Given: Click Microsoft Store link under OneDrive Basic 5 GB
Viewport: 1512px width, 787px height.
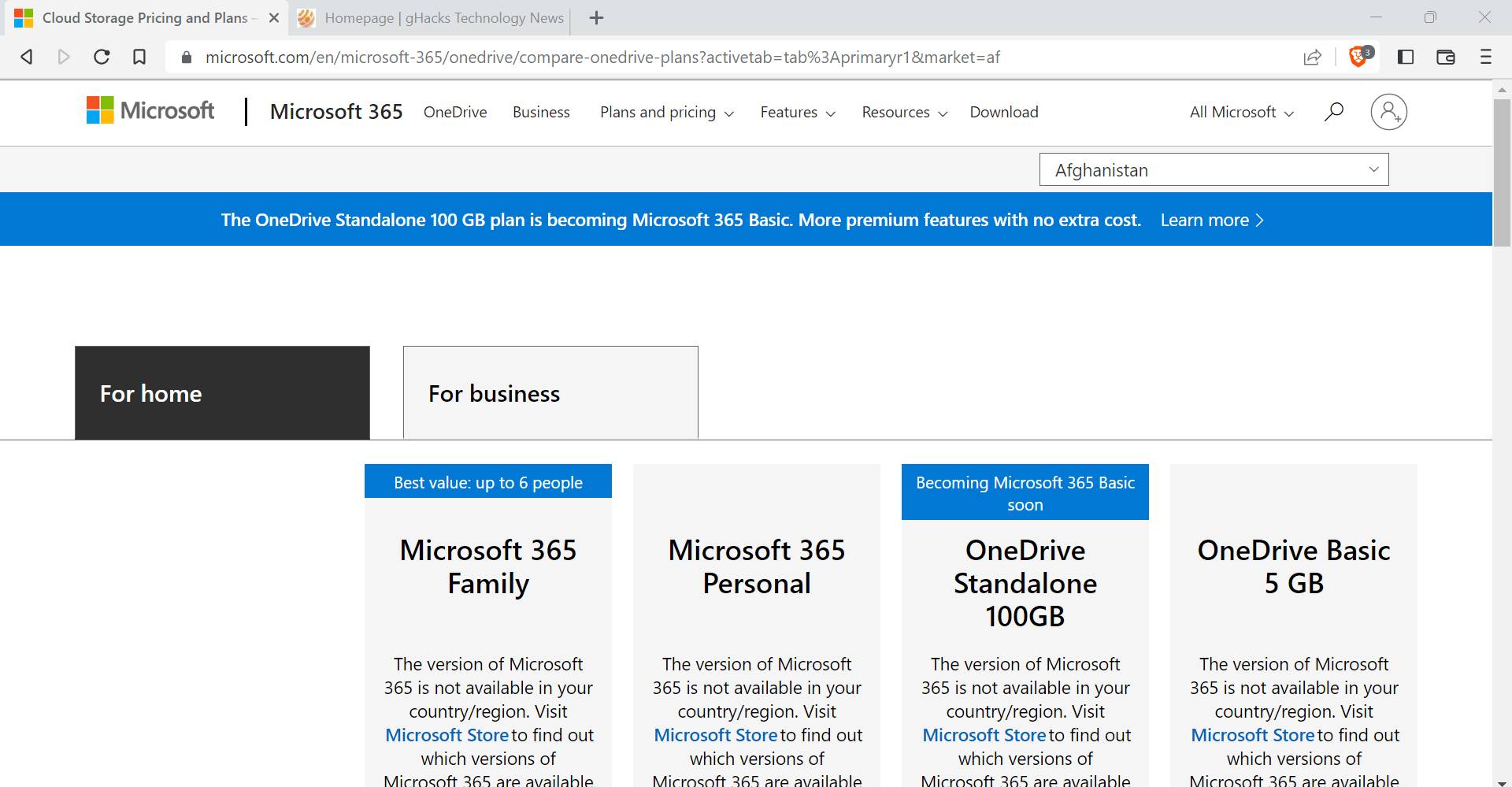Looking at the screenshot, I should [1252, 735].
